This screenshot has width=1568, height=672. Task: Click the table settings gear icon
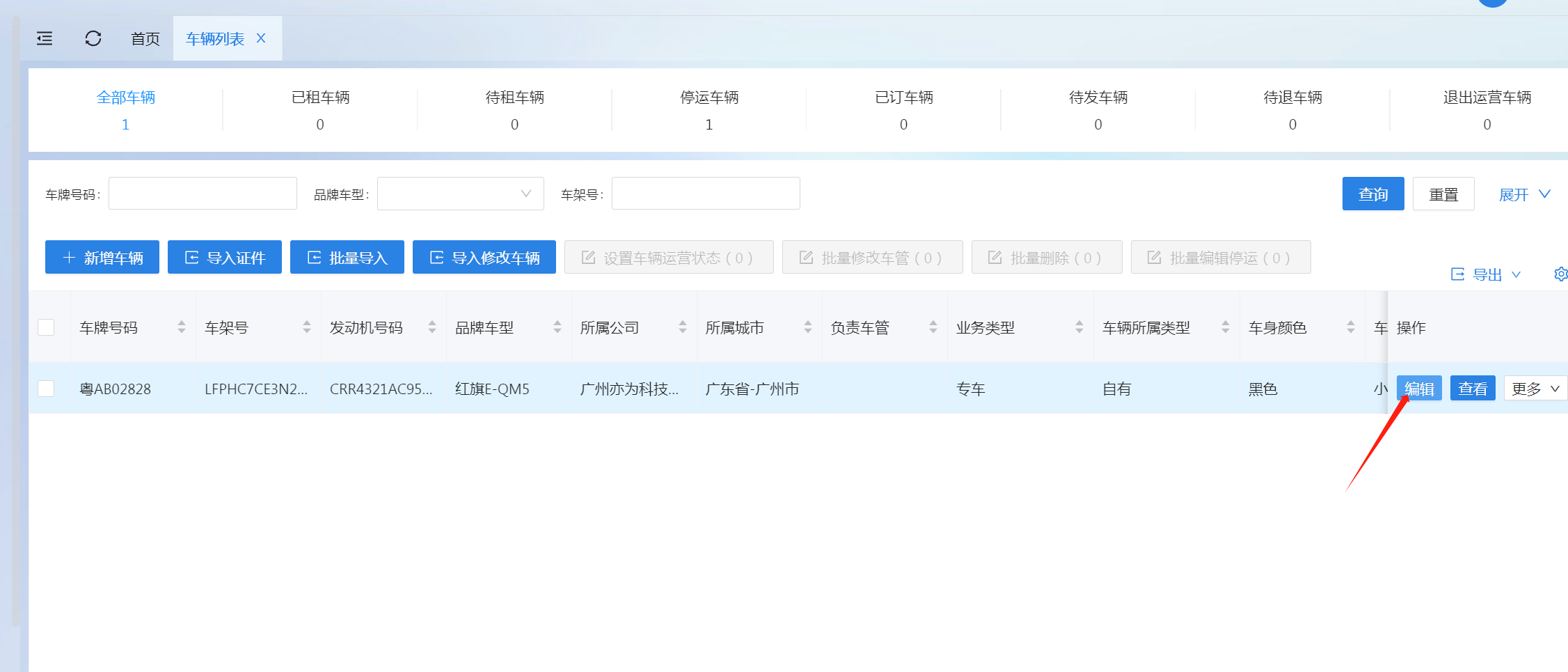[x=1560, y=274]
